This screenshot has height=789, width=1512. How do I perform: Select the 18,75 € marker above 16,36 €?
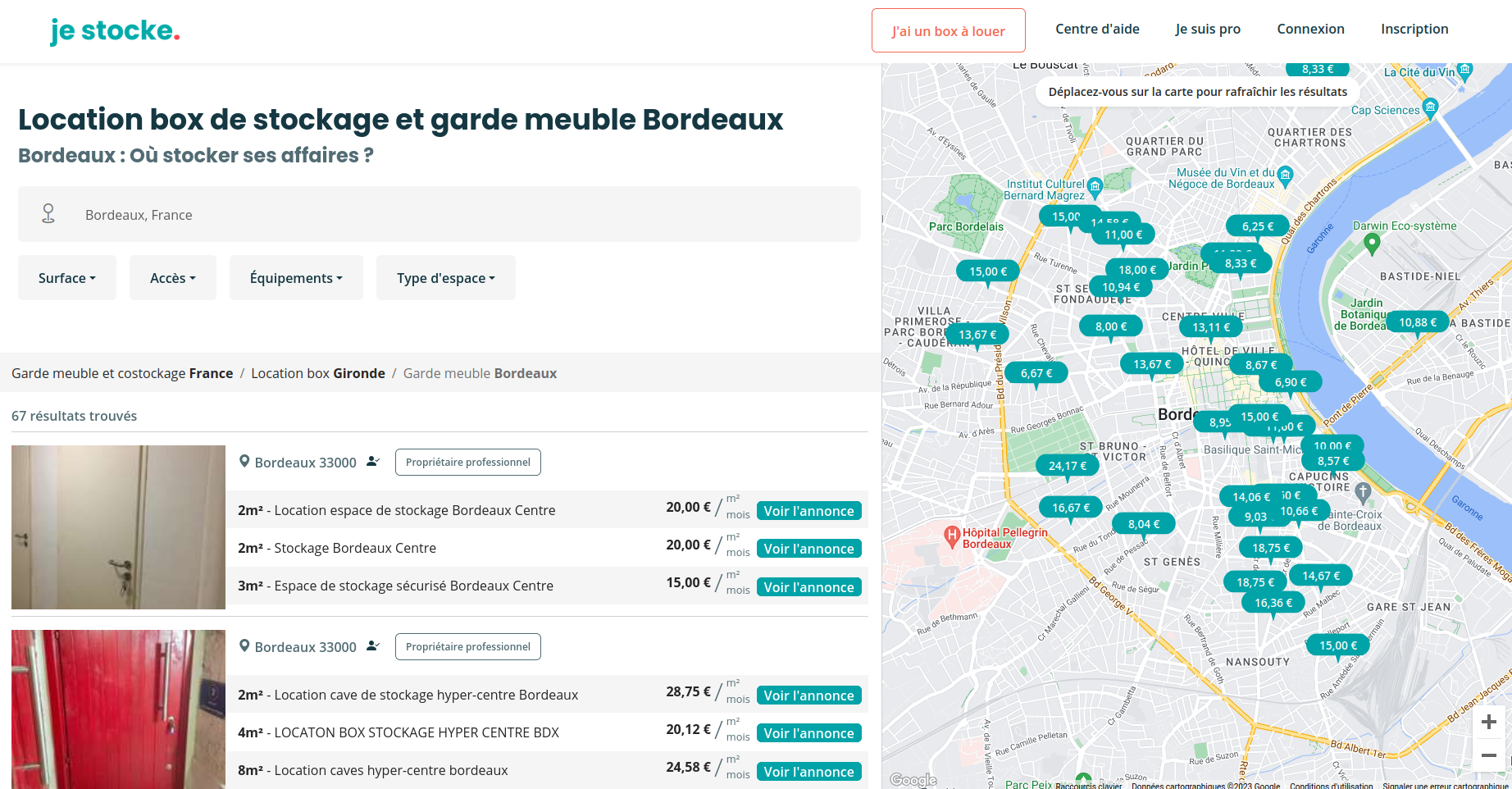coord(1255,582)
